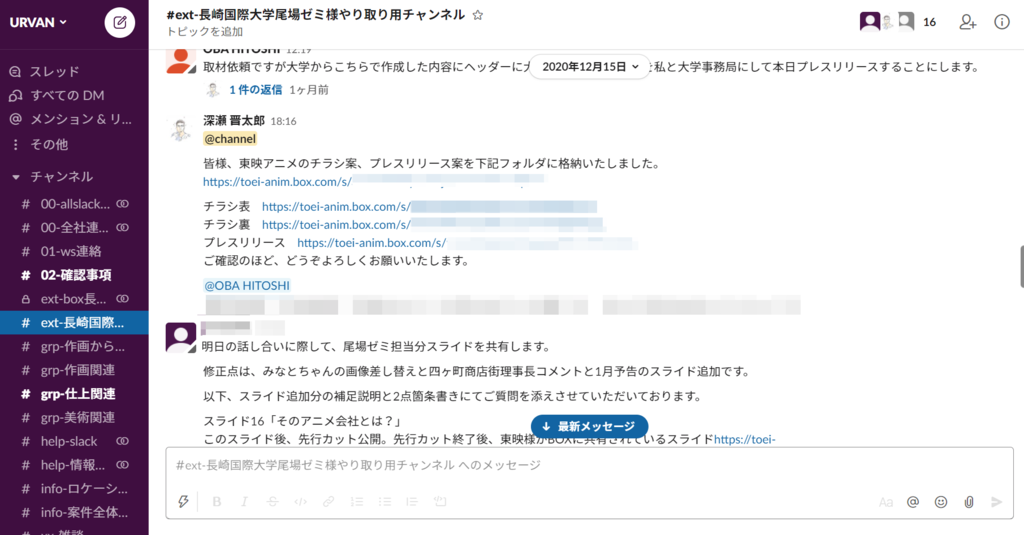Open the 2020年12月15日 date dropdown
Screen dimensions: 1024x535
click(x=590, y=67)
